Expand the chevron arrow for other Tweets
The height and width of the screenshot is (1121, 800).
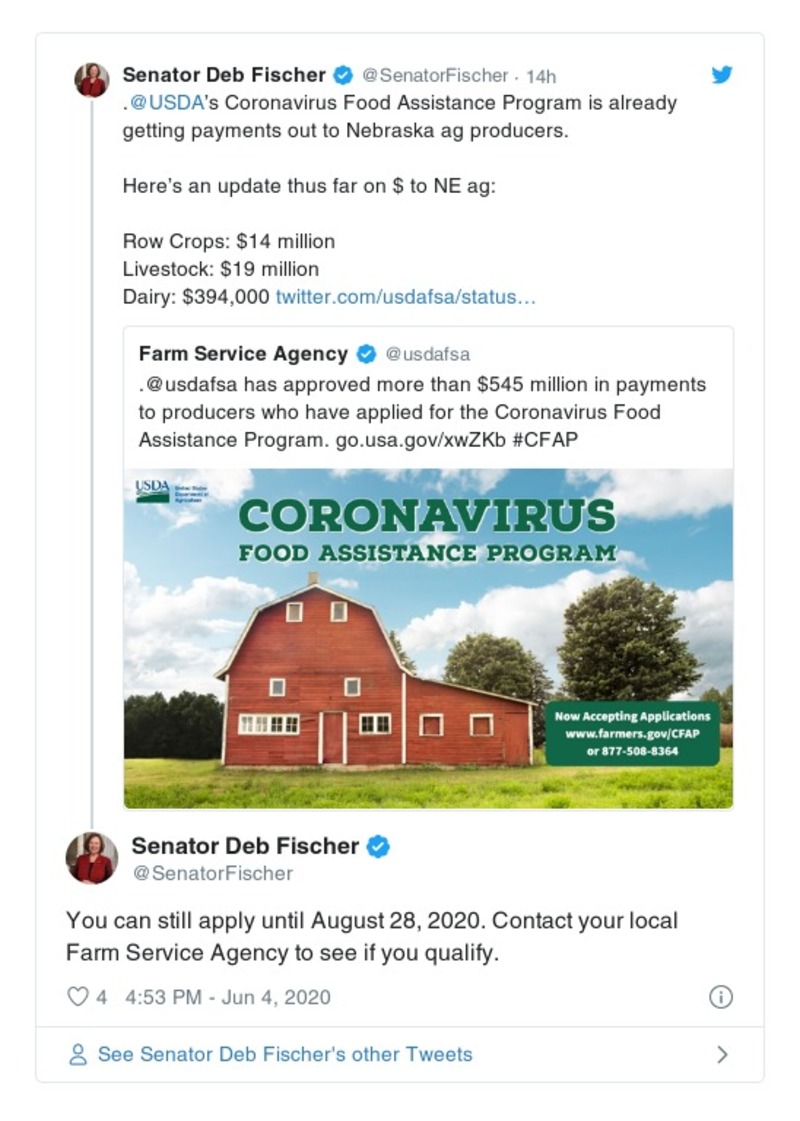coord(723,1055)
